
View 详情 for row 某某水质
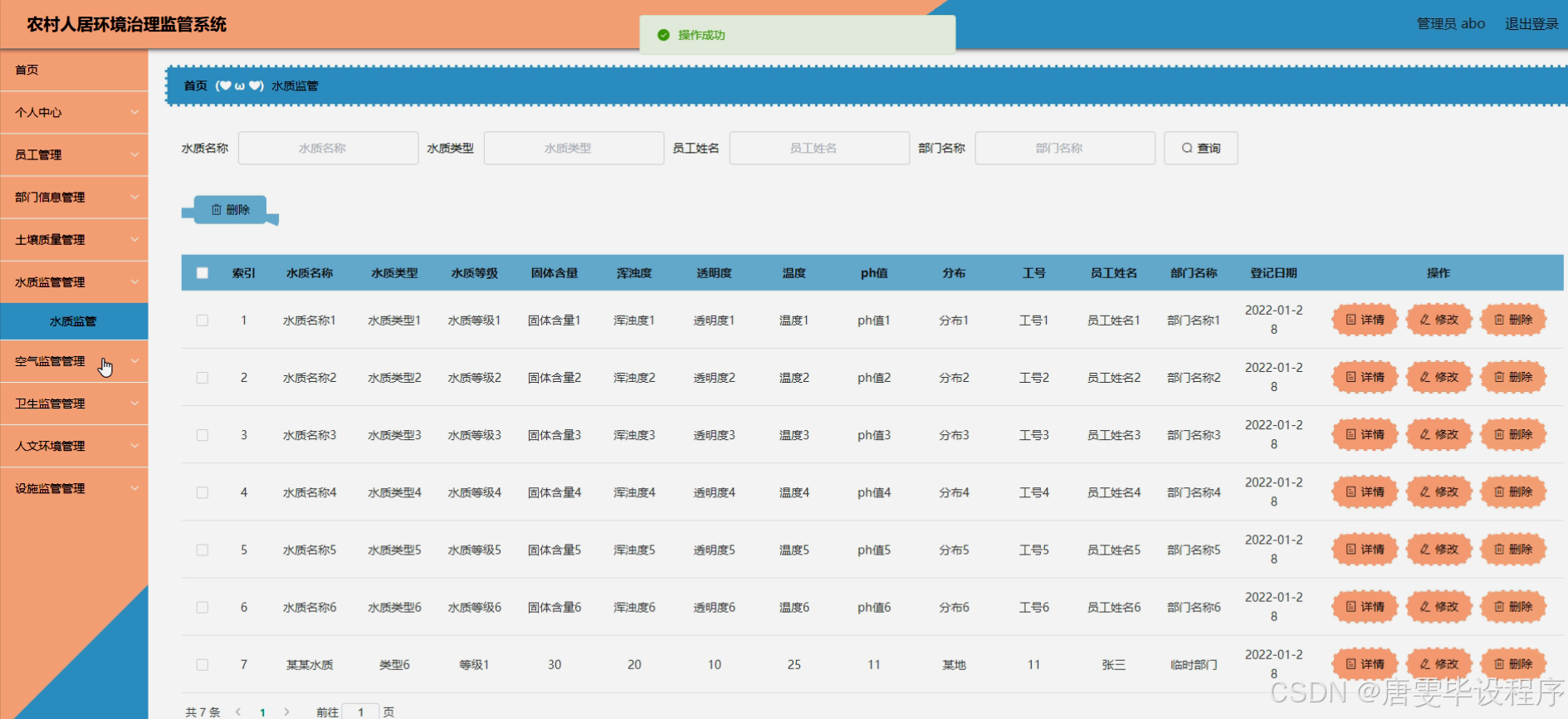[x=1365, y=663]
